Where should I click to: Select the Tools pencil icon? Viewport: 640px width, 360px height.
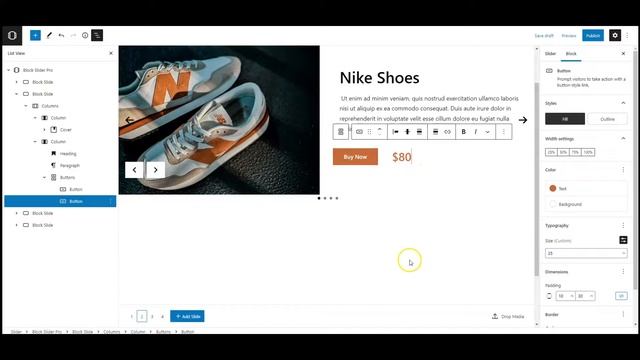pos(49,36)
